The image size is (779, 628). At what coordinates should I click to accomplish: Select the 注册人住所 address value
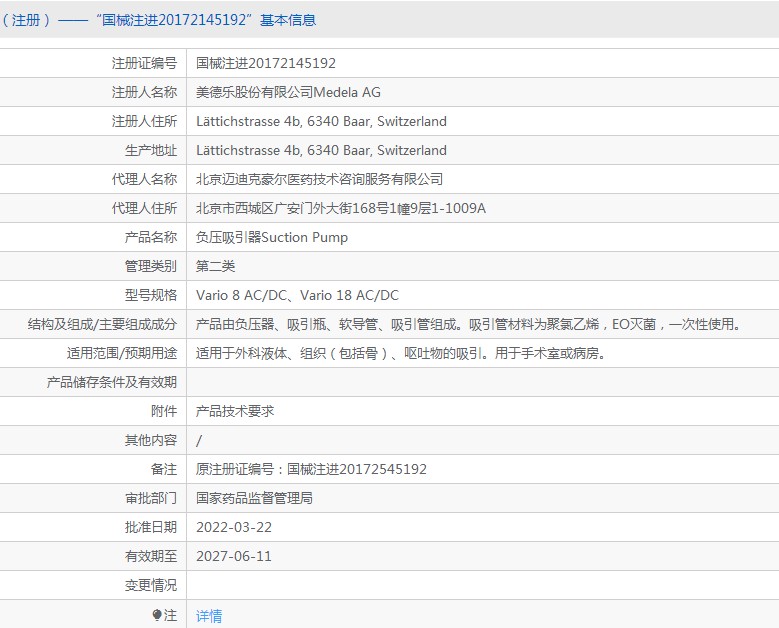coord(321,121)
